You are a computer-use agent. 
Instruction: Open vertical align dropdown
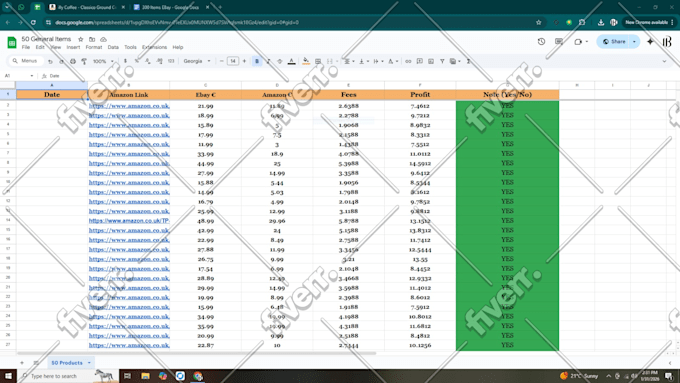363,61
